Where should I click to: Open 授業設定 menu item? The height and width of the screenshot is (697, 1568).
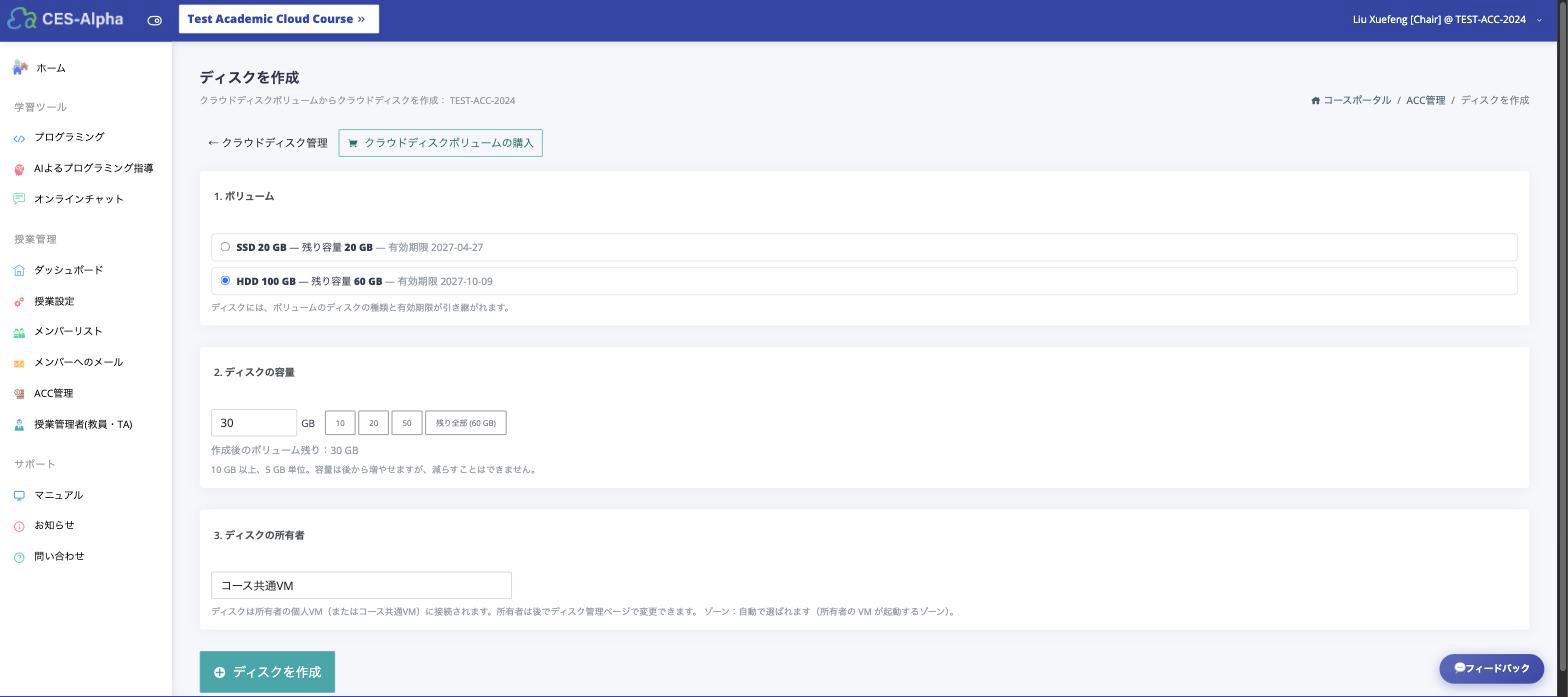(x=54, y=301)
